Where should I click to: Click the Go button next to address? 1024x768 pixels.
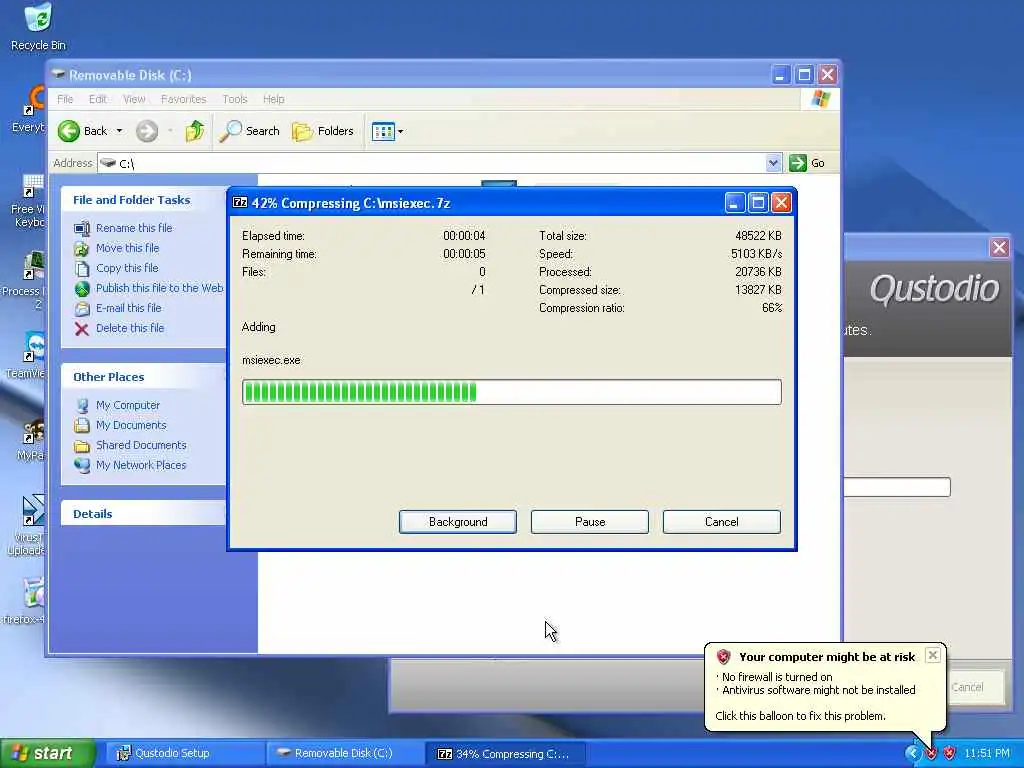point(807,163)
